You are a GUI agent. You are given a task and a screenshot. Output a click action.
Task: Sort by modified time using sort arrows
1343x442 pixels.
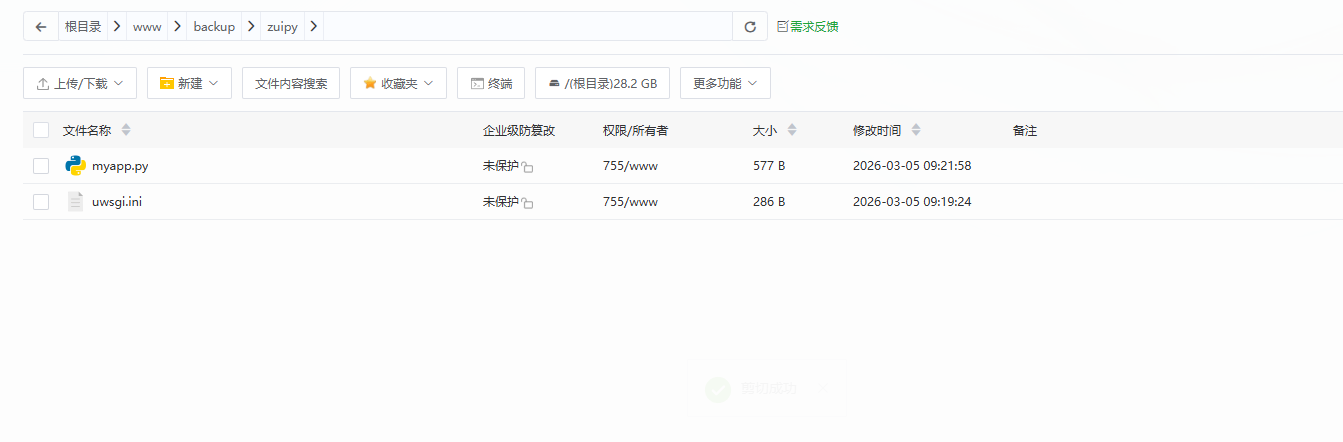916,130
